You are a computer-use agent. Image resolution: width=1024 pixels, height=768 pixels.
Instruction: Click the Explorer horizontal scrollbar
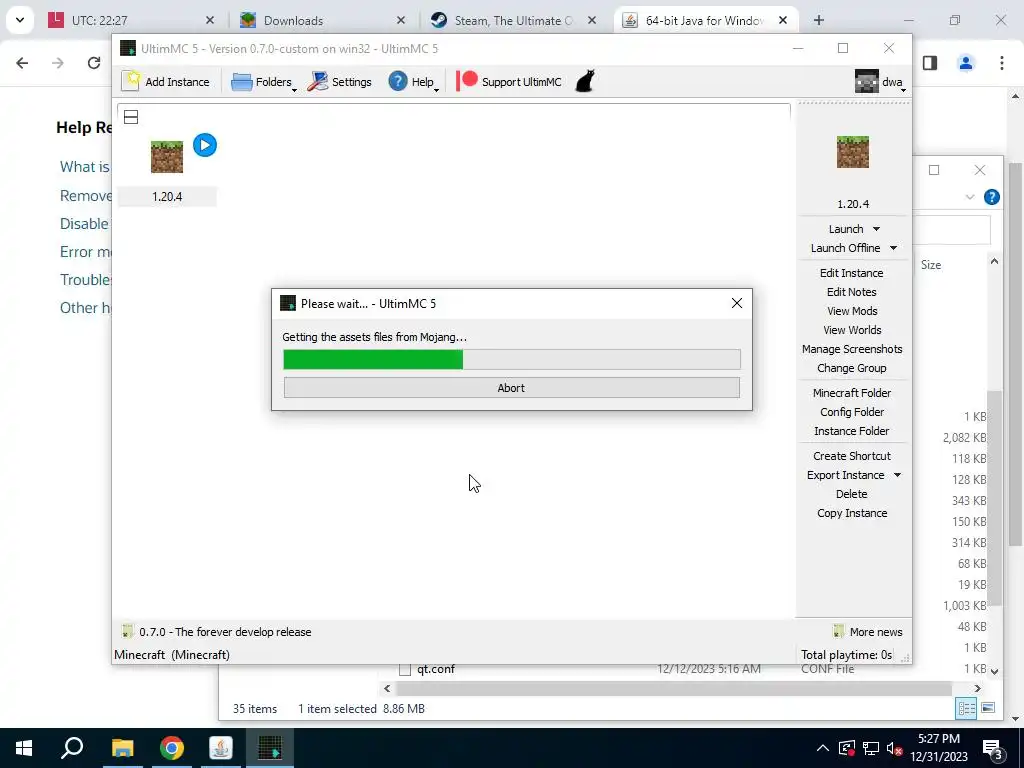pos(673,688)
